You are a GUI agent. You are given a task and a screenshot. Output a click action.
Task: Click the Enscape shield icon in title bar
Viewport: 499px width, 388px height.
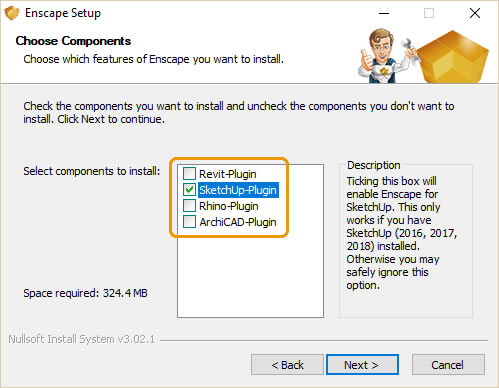tap(12, 13)
